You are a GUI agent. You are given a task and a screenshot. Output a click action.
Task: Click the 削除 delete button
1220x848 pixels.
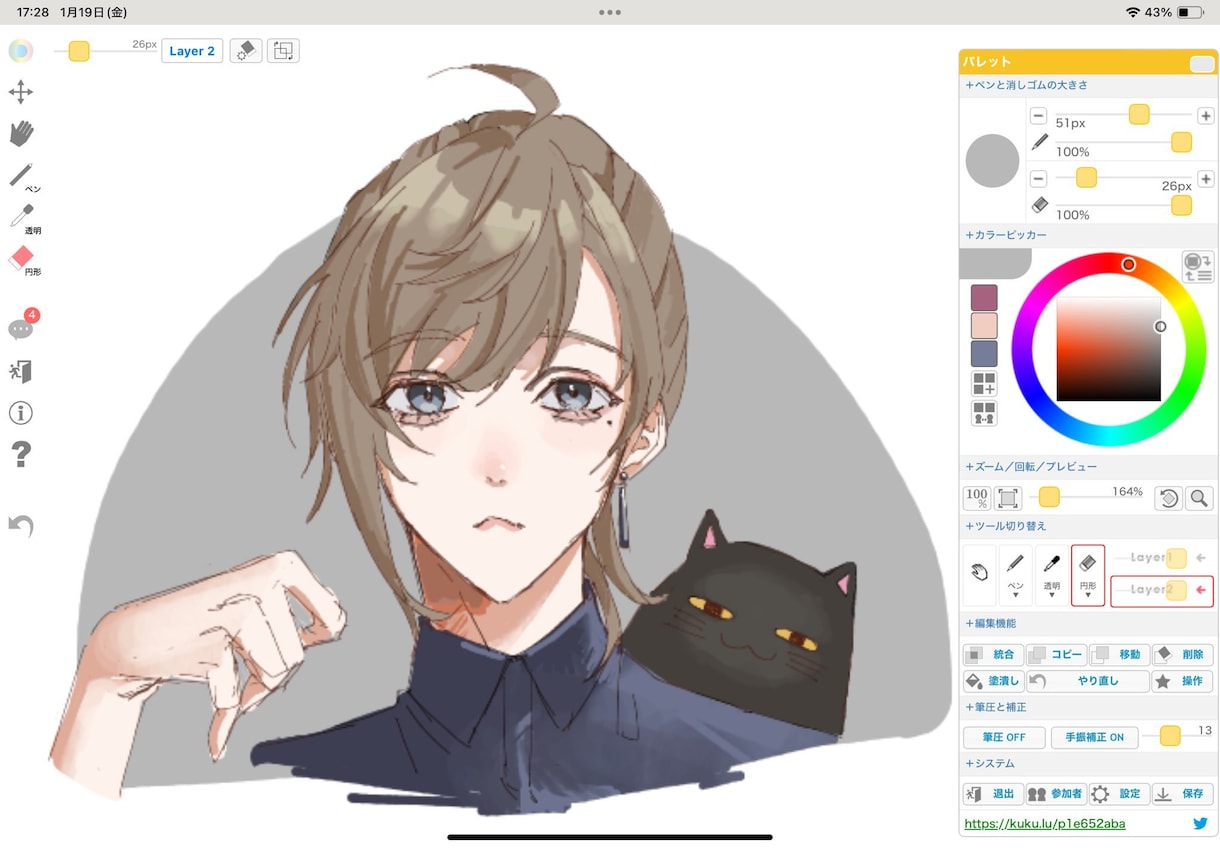click(1182, 655)
